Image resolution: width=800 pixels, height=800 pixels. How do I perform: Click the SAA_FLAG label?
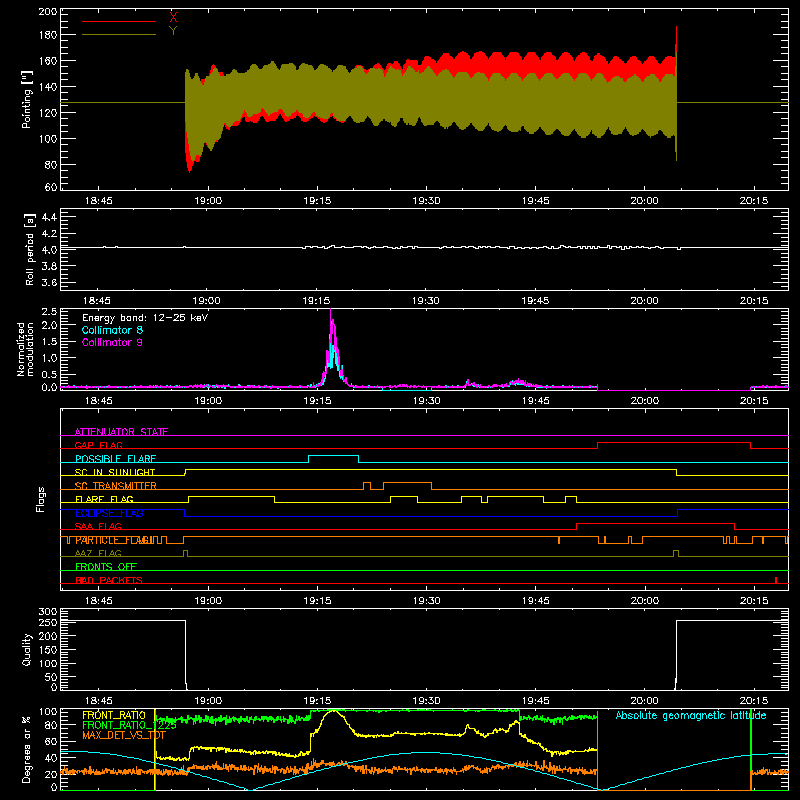[98, 526]
